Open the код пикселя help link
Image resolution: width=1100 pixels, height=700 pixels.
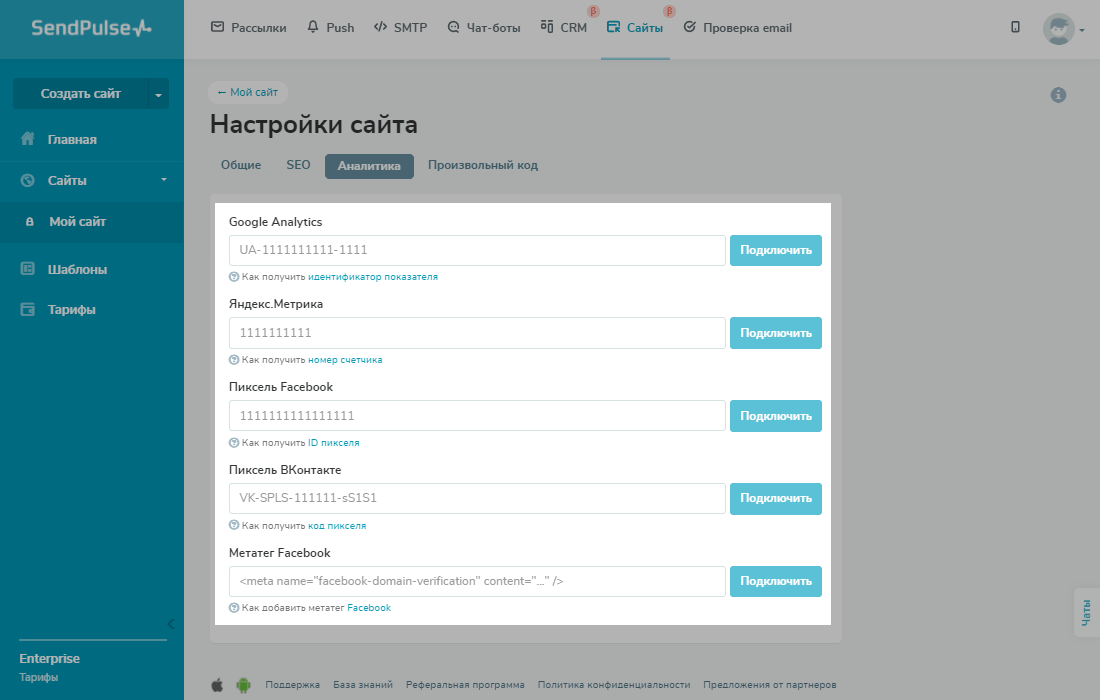337,525
